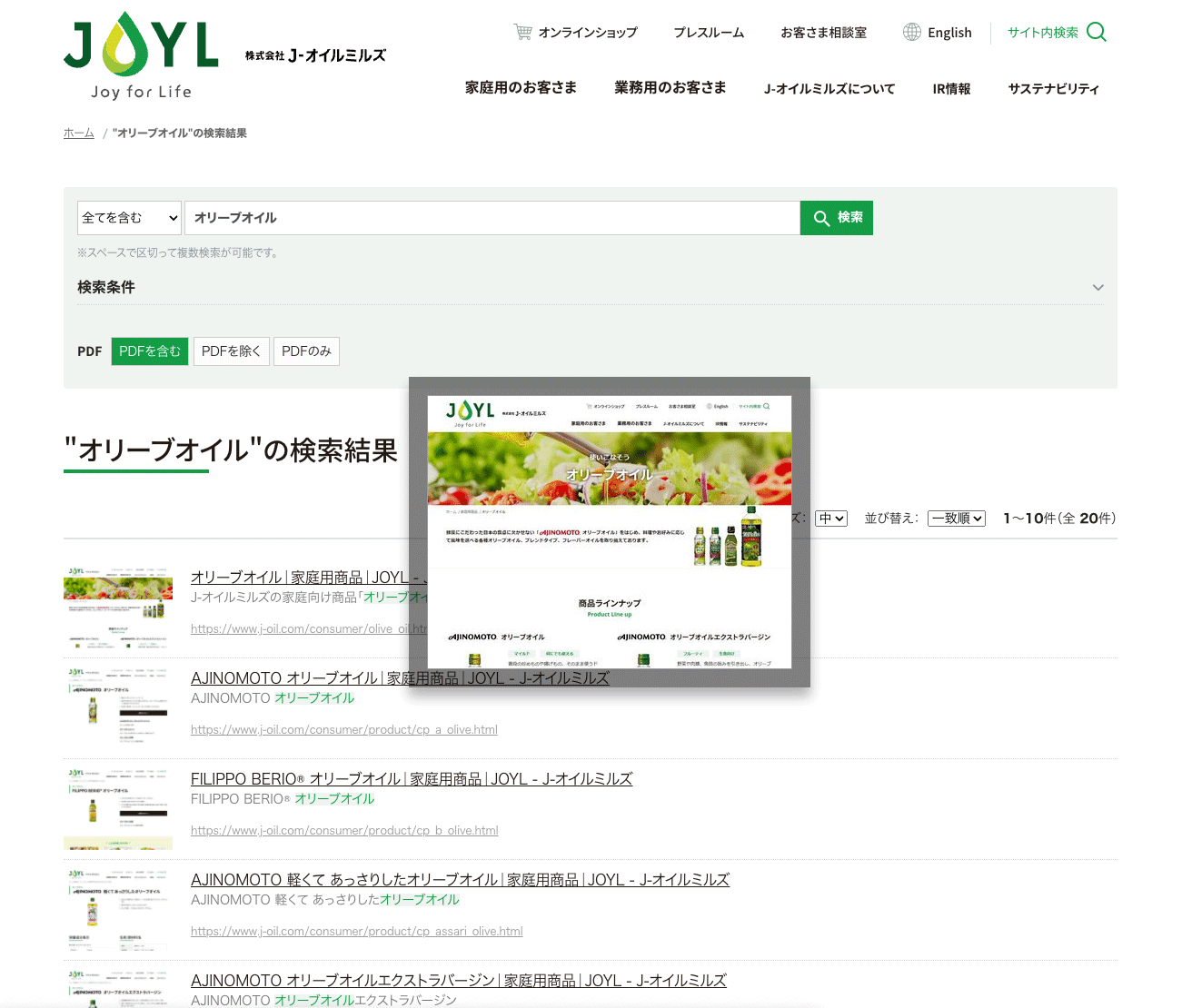This screenshot has height=1008, width=1182.
Task: Open the olive_oil.html URL link
Action: [308, 628]
